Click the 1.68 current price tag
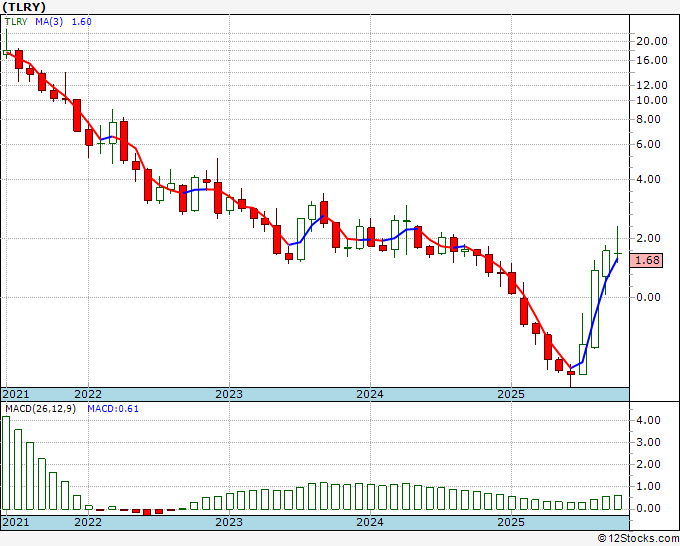 pyautogui.click(x=650, y=261)
